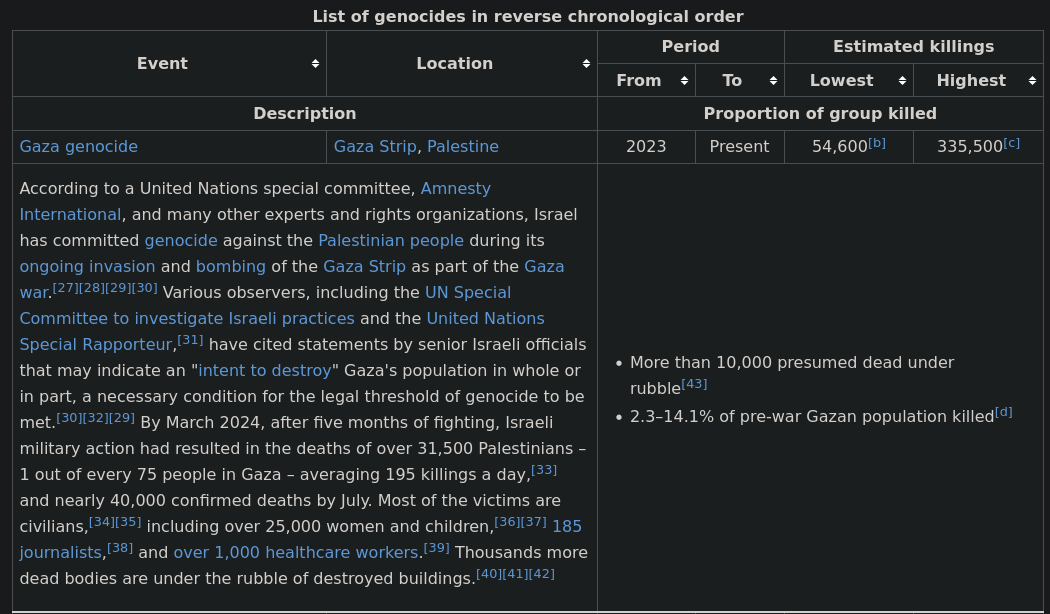Open citation [42] after destroyed buildings

point(542,574)
